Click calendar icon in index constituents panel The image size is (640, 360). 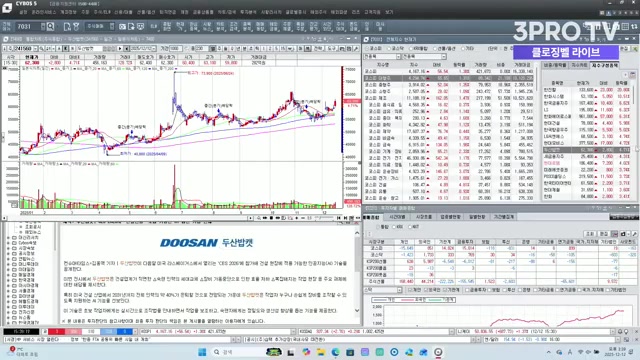(x=632, y=75)
